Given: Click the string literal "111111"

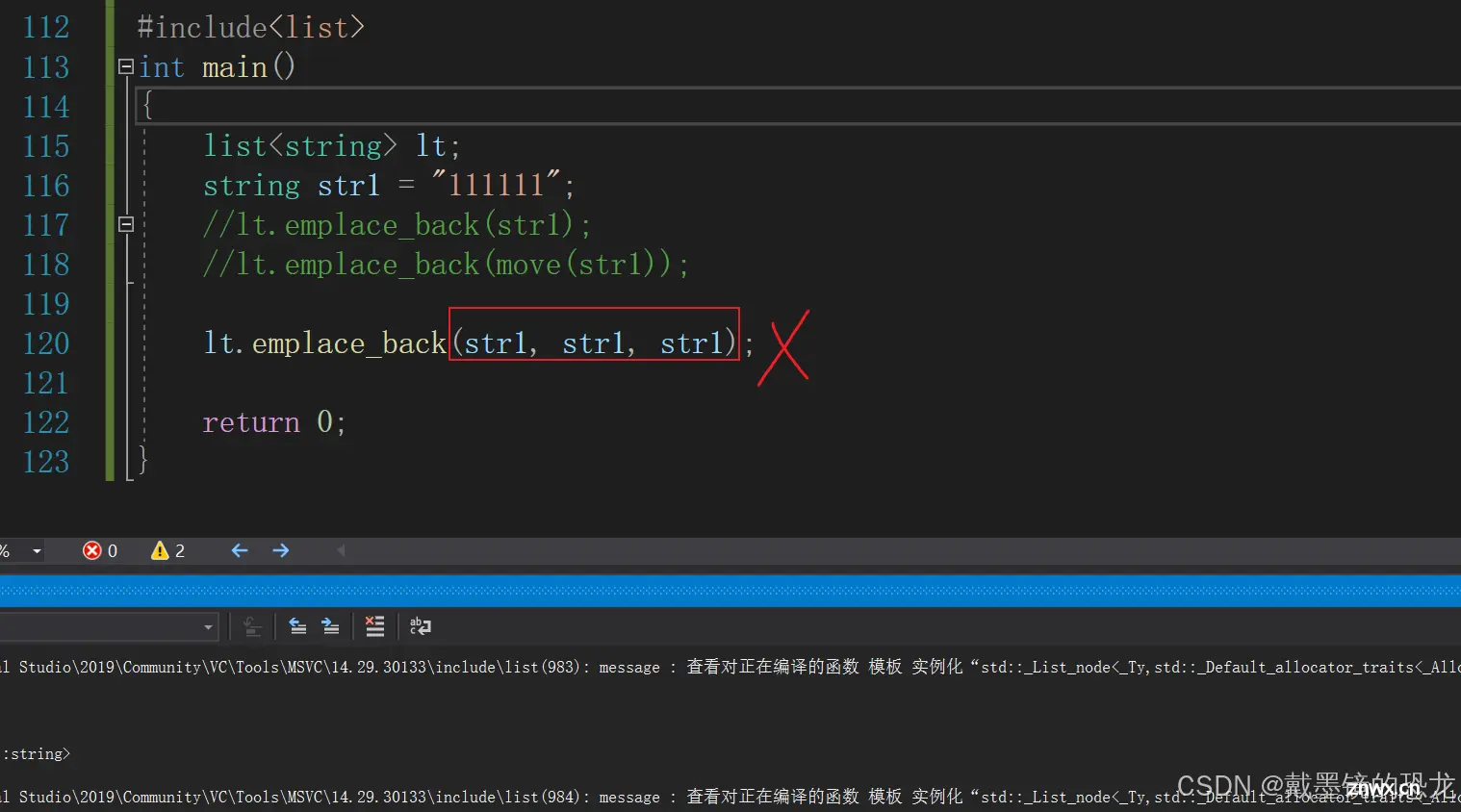Looking at the screenshot, I should [x=496, y=185].
